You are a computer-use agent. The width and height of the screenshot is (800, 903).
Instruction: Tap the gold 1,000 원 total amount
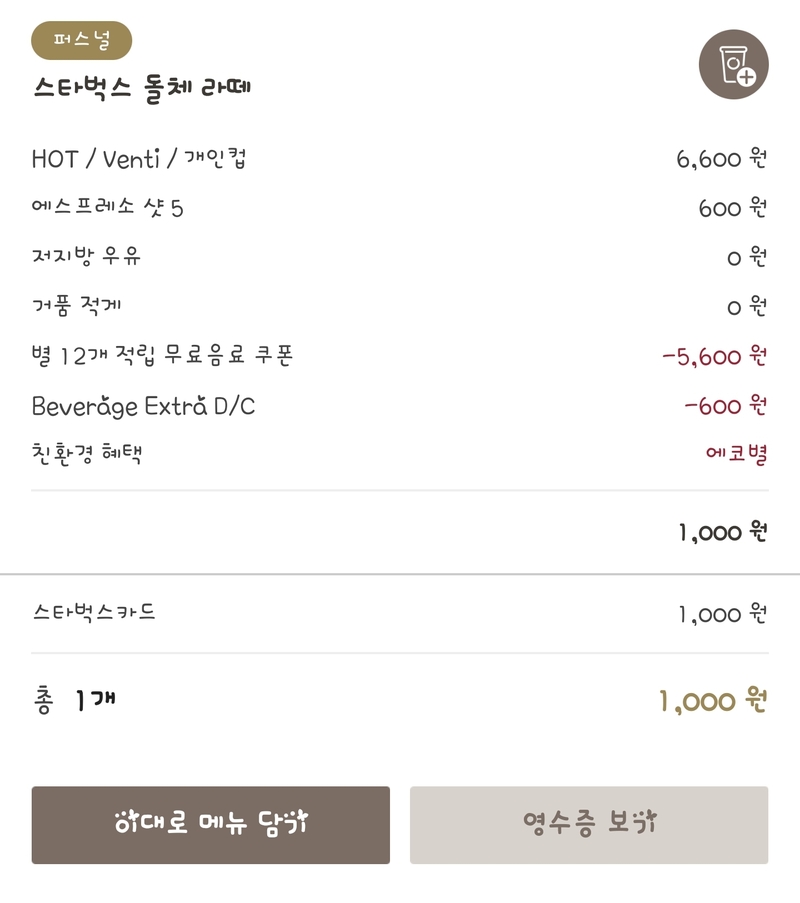[x=713, y=701]
